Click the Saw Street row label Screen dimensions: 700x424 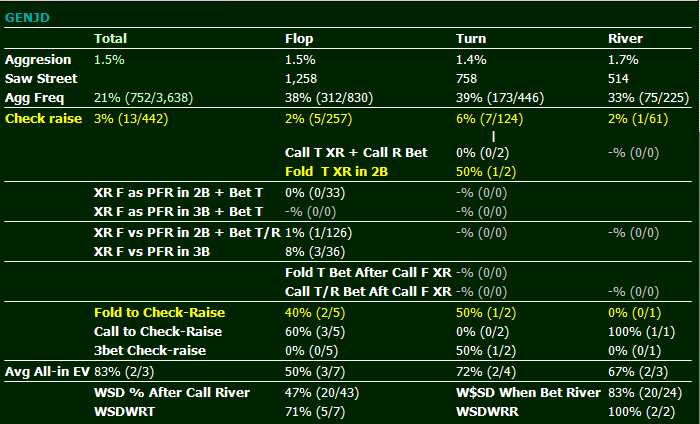[41, 78]
